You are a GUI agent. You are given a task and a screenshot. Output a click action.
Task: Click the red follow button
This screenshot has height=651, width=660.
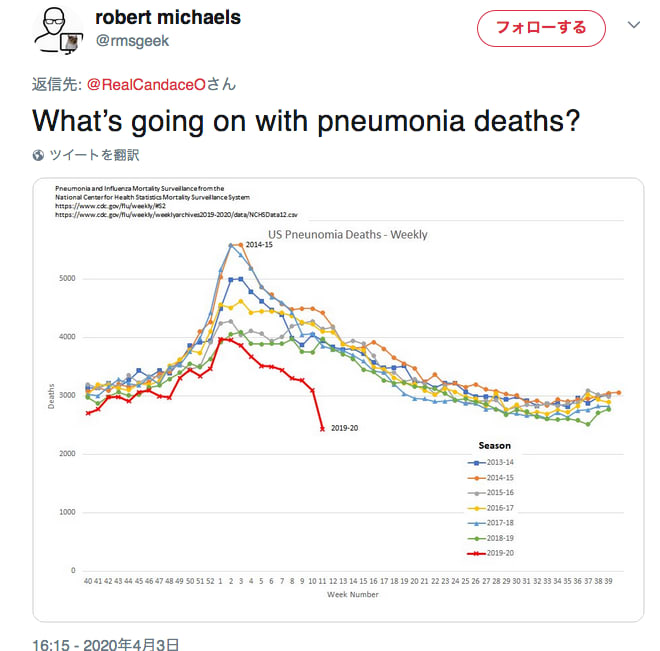pos(541,28)
